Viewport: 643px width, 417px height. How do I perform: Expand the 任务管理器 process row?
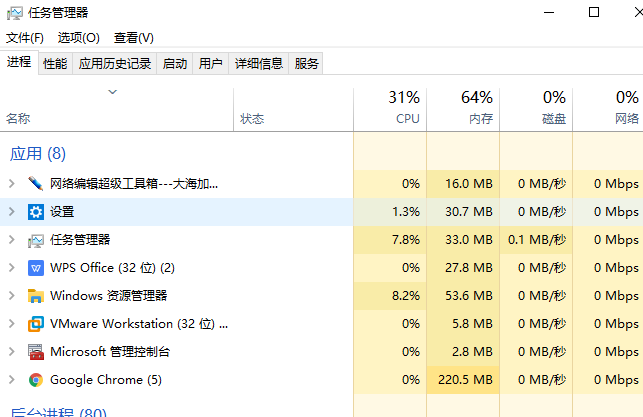click(11, 239)
